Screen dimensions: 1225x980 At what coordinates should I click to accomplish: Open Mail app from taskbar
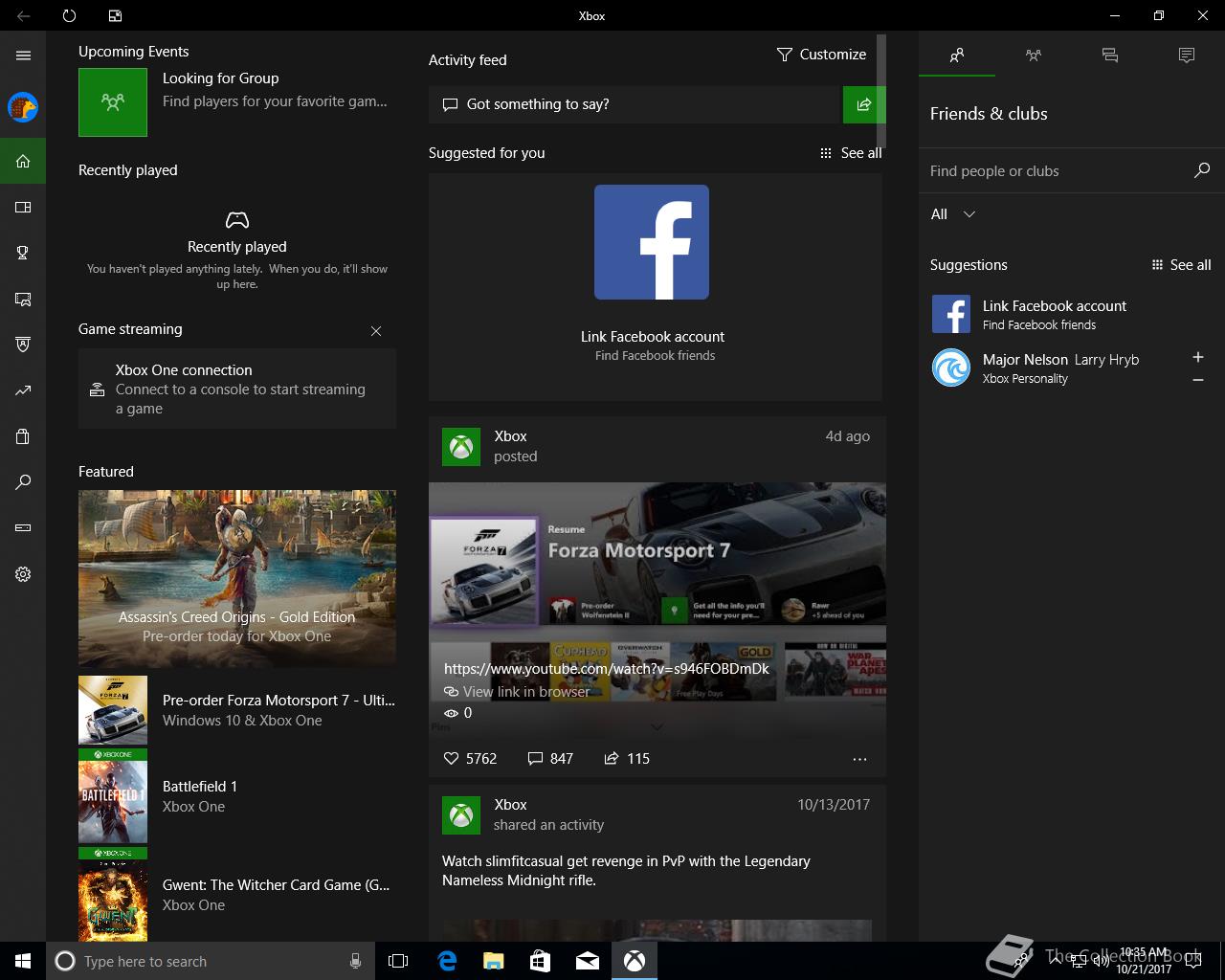coord(588,961)
